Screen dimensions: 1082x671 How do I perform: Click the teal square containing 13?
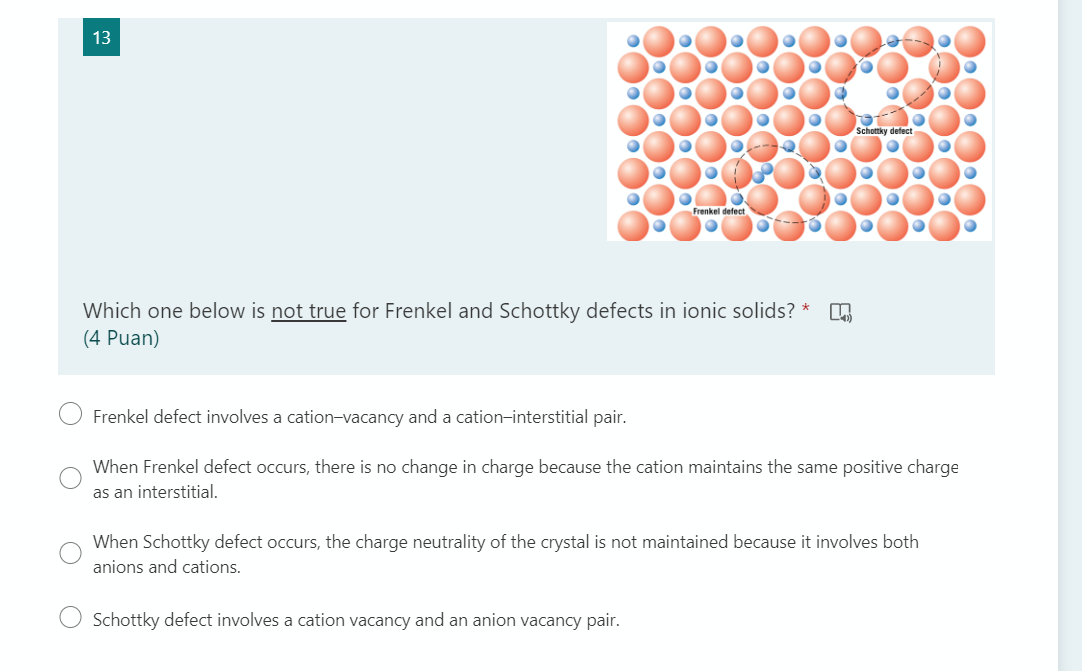(100, 38)
